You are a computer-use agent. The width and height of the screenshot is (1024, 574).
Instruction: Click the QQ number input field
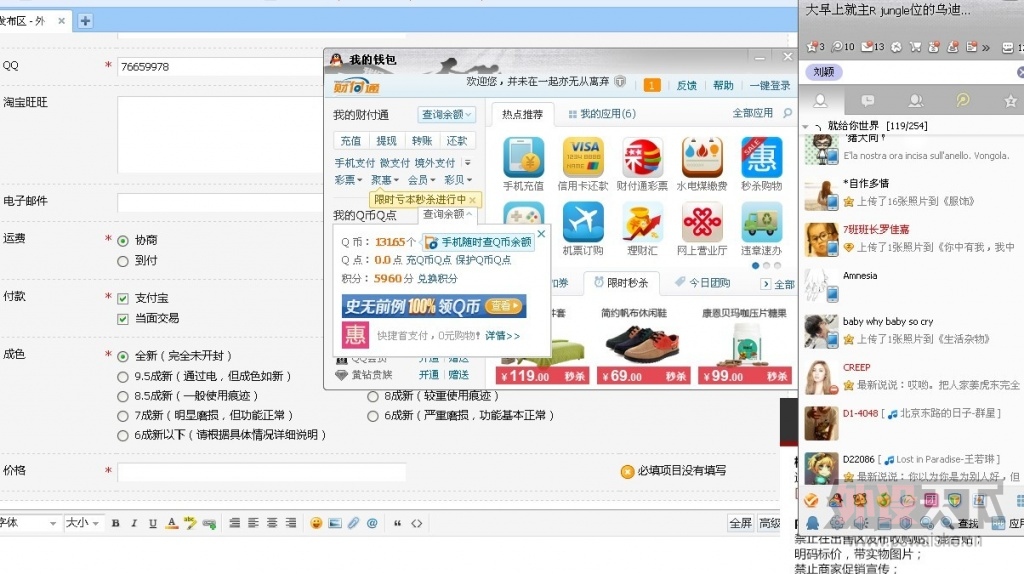click(x=222, y=67)
